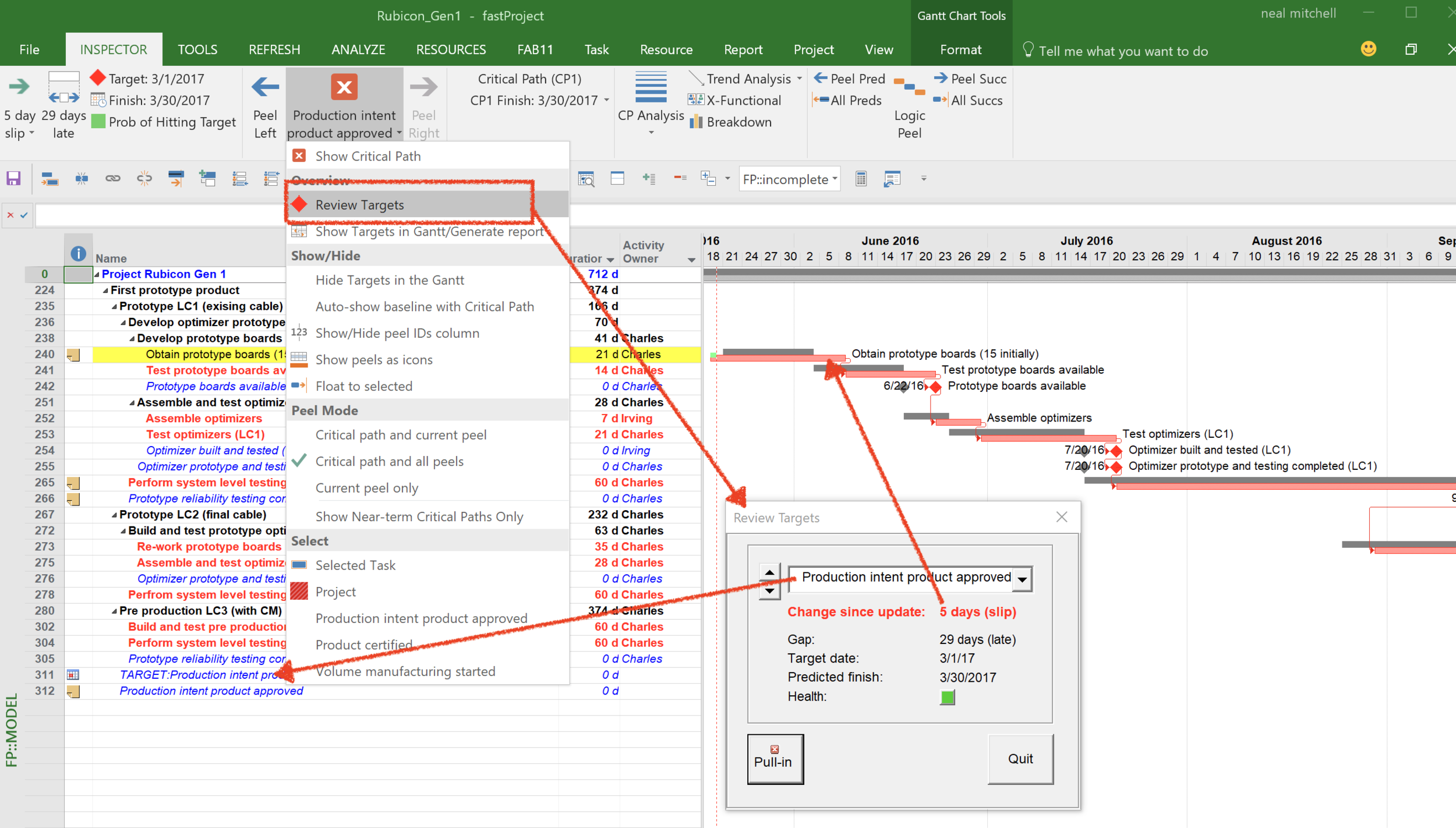Click All Preds in ribbon

pos(848,100)
